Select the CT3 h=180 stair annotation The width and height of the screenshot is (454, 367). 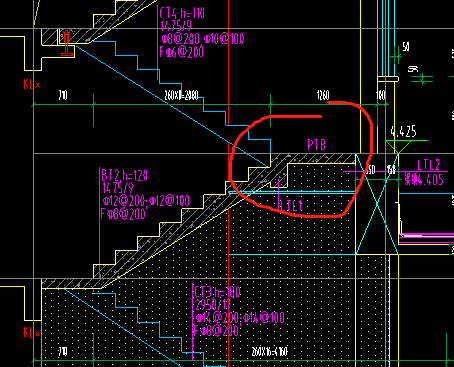click(217, 292)
